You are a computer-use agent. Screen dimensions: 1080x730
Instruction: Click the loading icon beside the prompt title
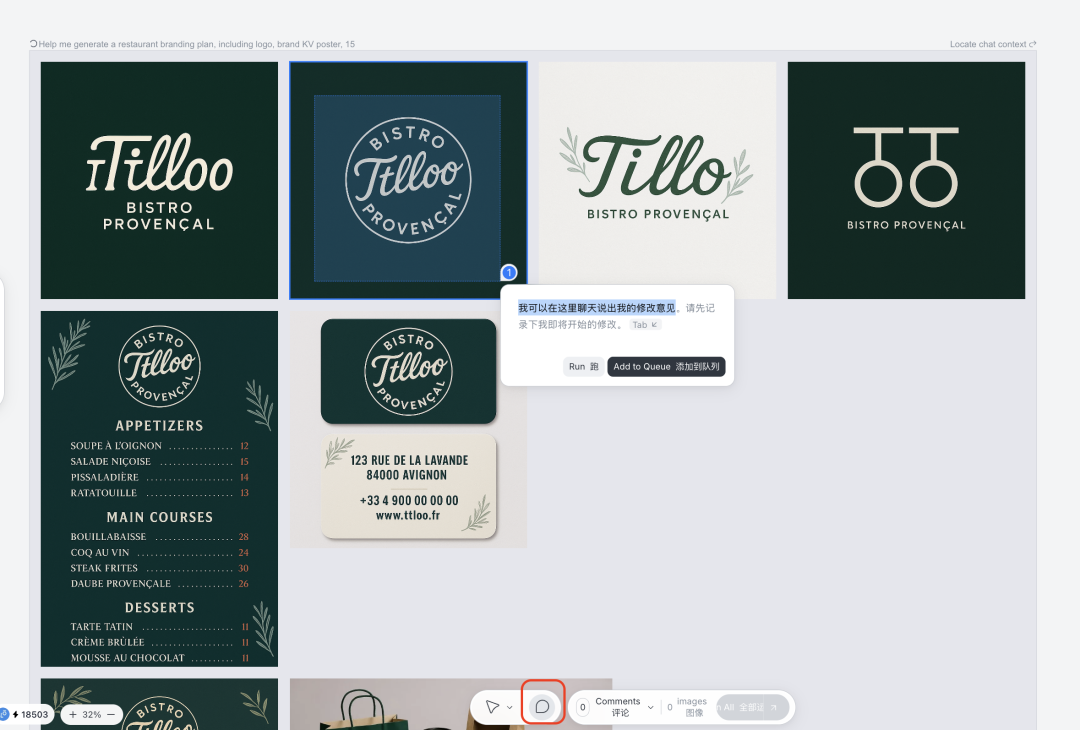33,43
